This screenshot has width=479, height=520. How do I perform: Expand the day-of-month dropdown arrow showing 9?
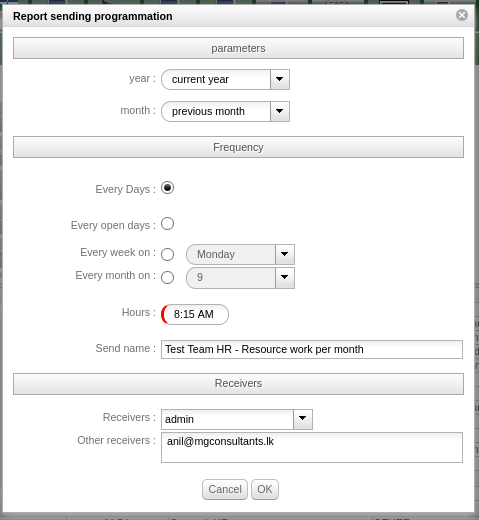pos(285,277)
